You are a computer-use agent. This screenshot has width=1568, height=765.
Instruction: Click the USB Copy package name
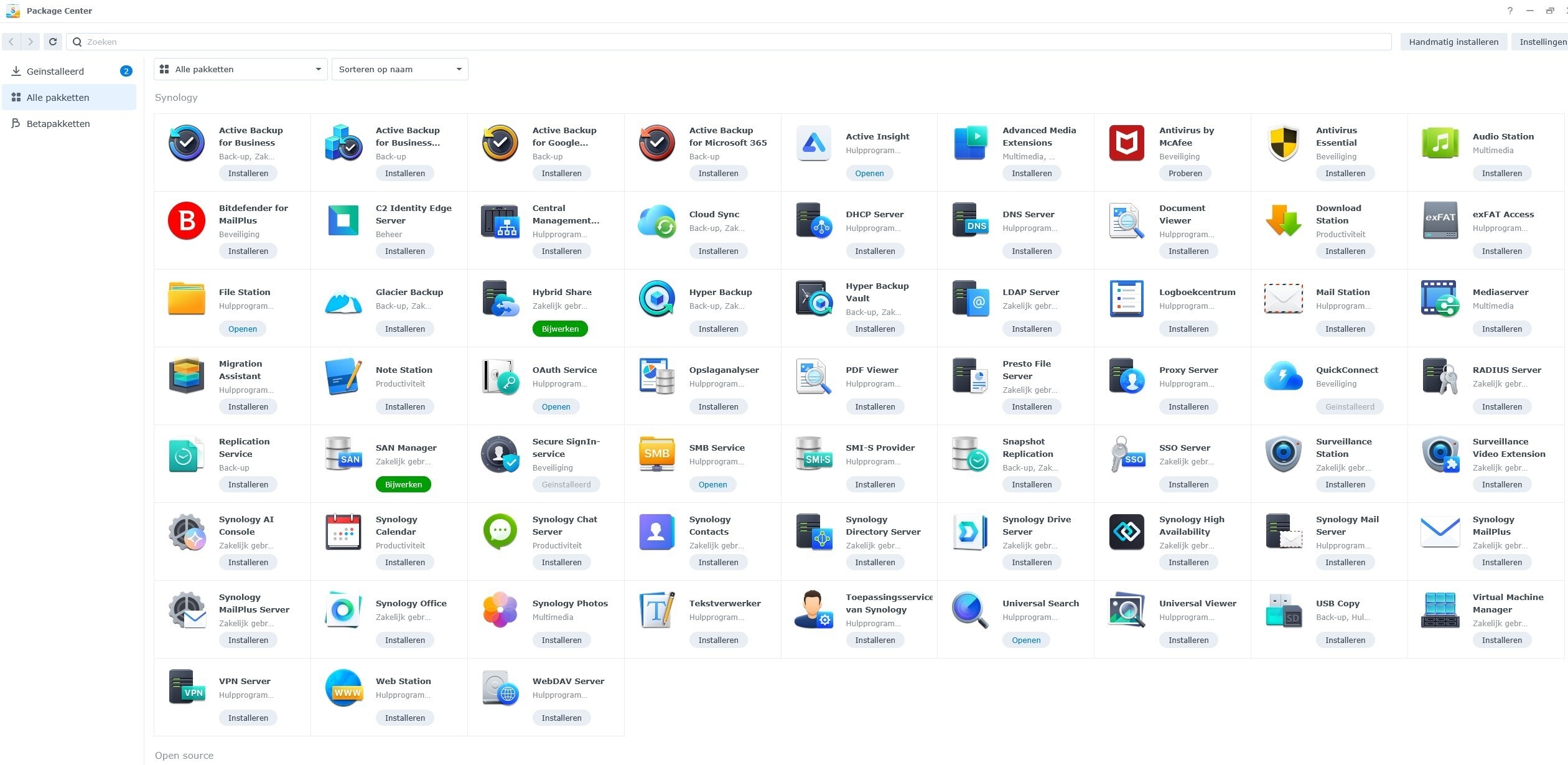[1338, 603]
